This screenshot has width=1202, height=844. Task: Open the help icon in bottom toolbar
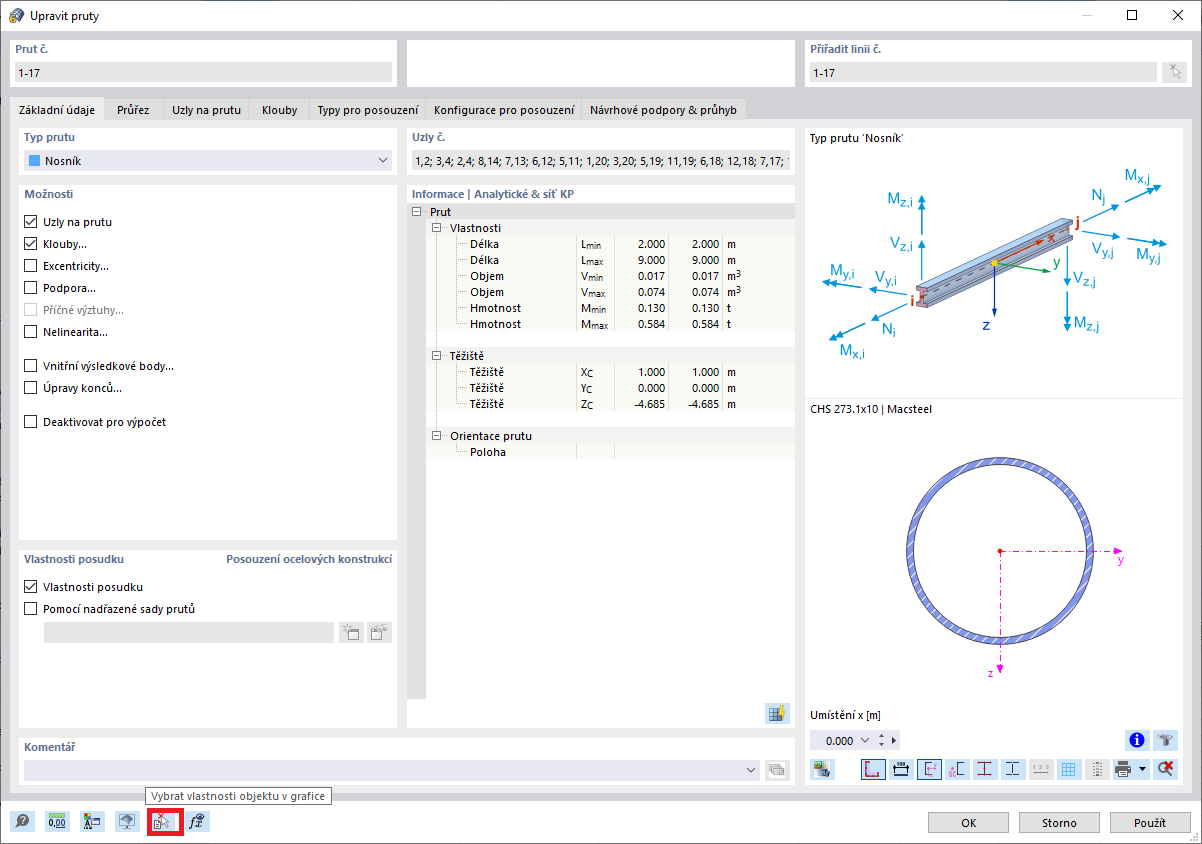click(x=22, y=822)
